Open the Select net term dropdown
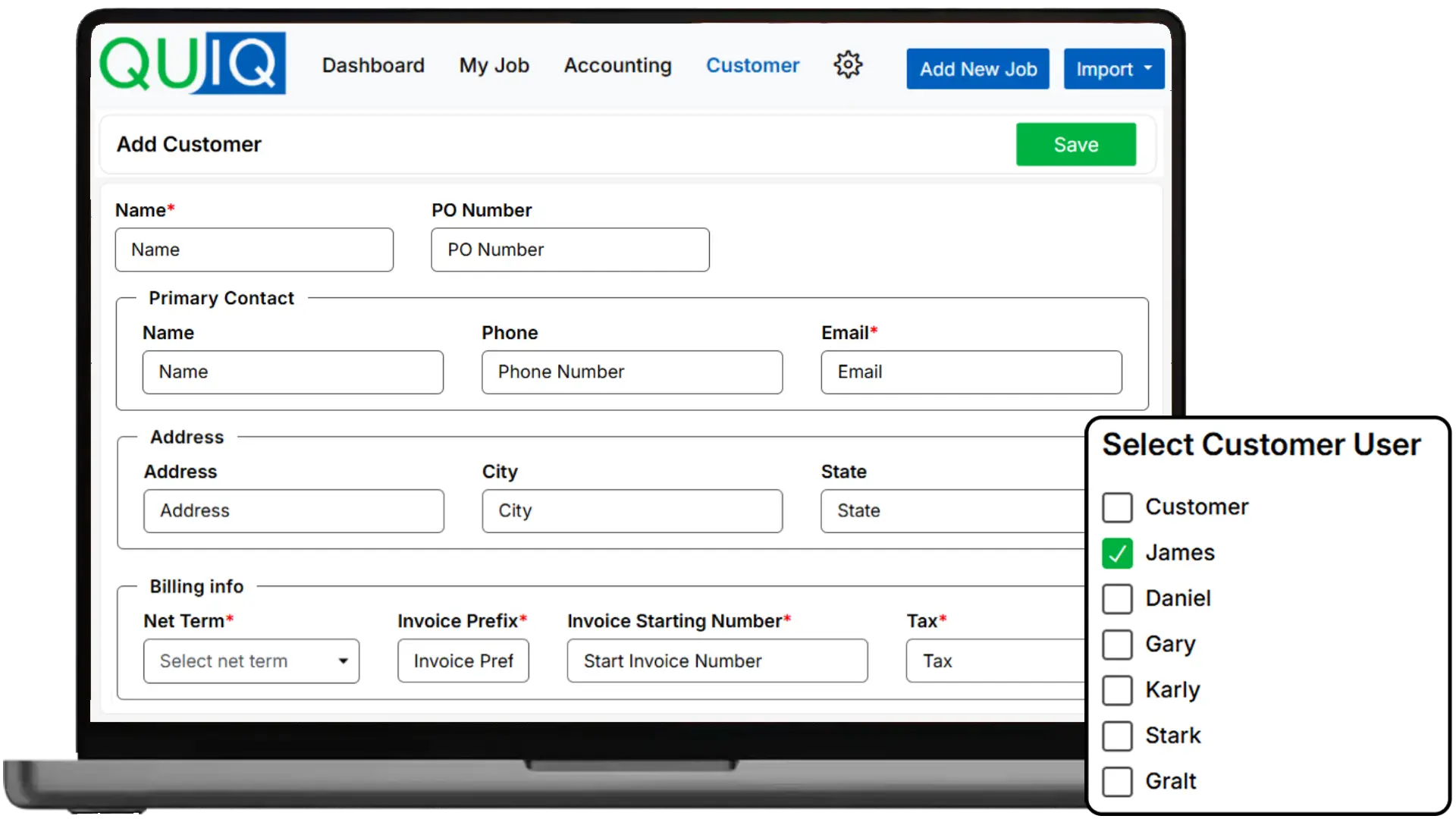The image size is (1456, 819). [251, 661]
